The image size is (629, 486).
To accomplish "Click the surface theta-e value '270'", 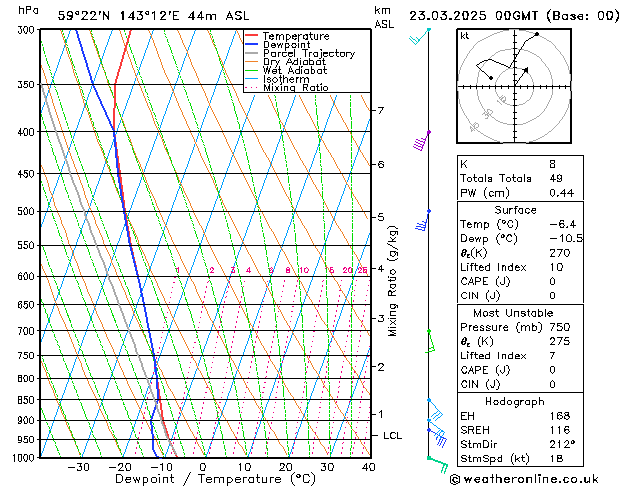I will [x=560, y=253].
